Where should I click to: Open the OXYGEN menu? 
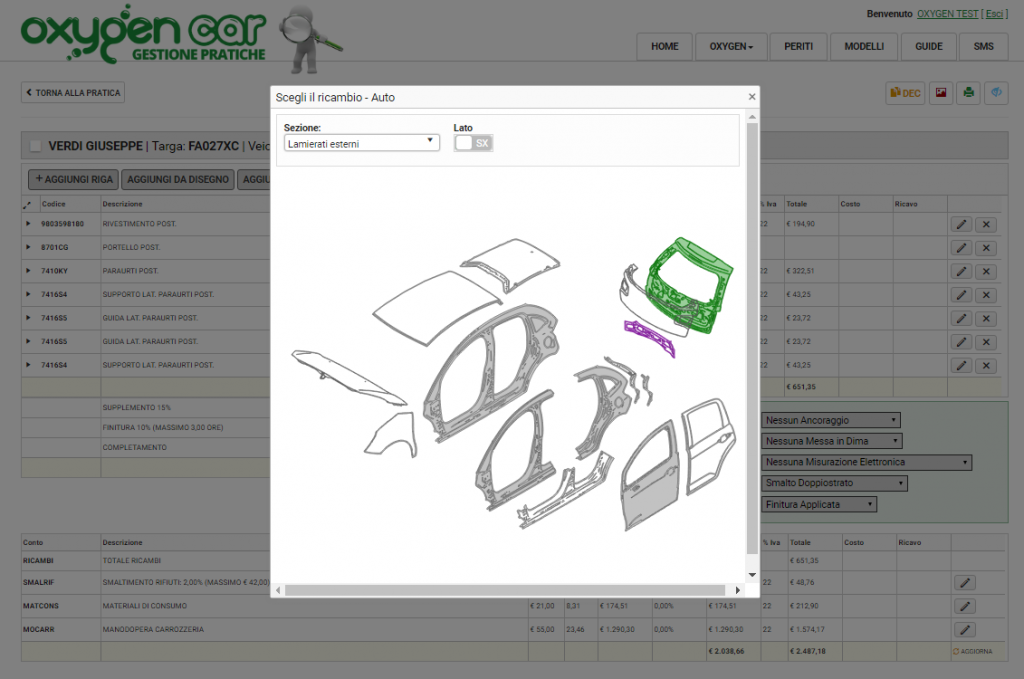point(731,46)
